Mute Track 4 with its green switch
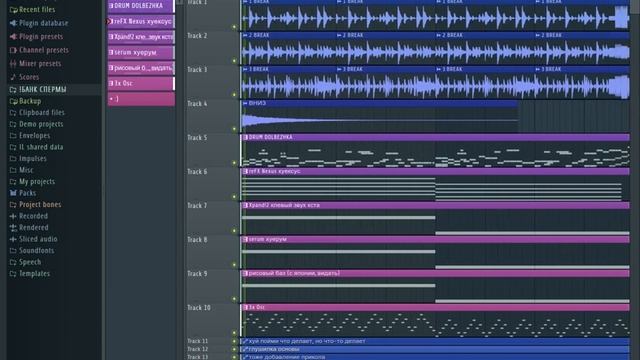This screenshot has width=640, height=360. click(234, 129)
